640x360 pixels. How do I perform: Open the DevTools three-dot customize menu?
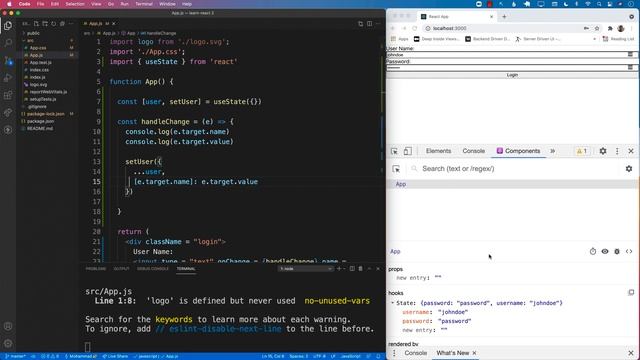(x=617, y=151)
